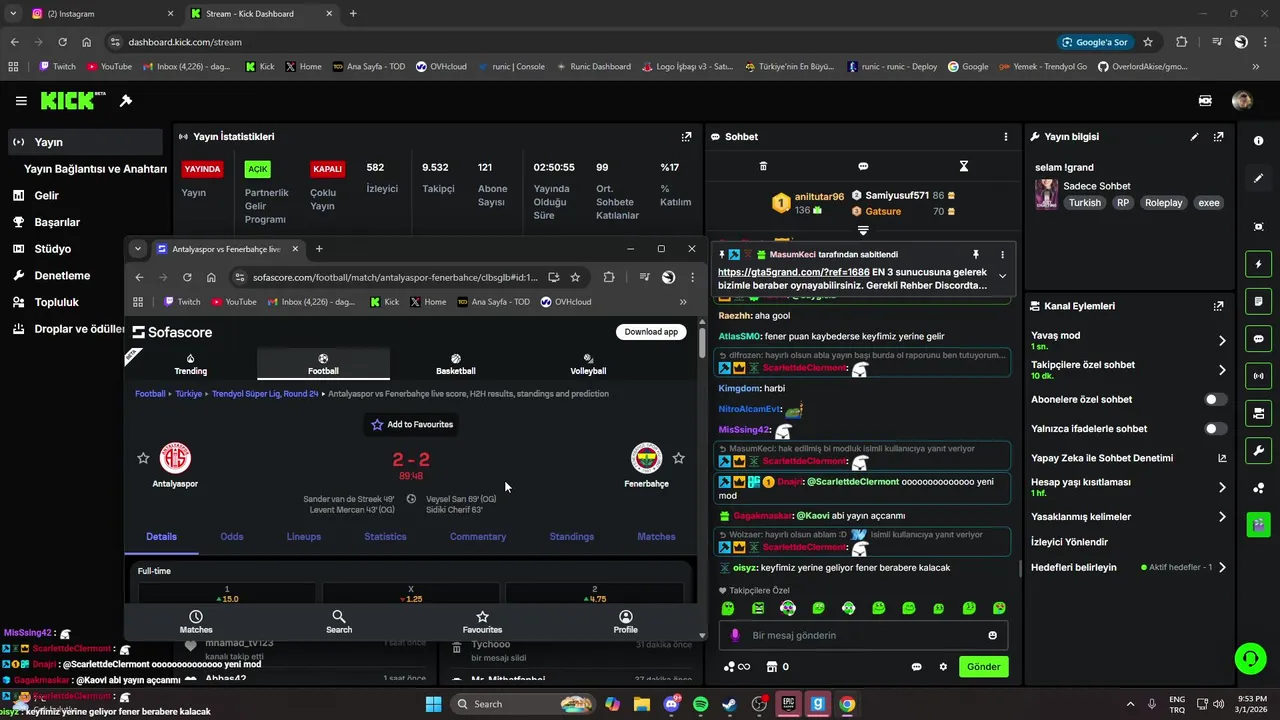Pop out the Yayın bilgisi panel

[1218, 137]
